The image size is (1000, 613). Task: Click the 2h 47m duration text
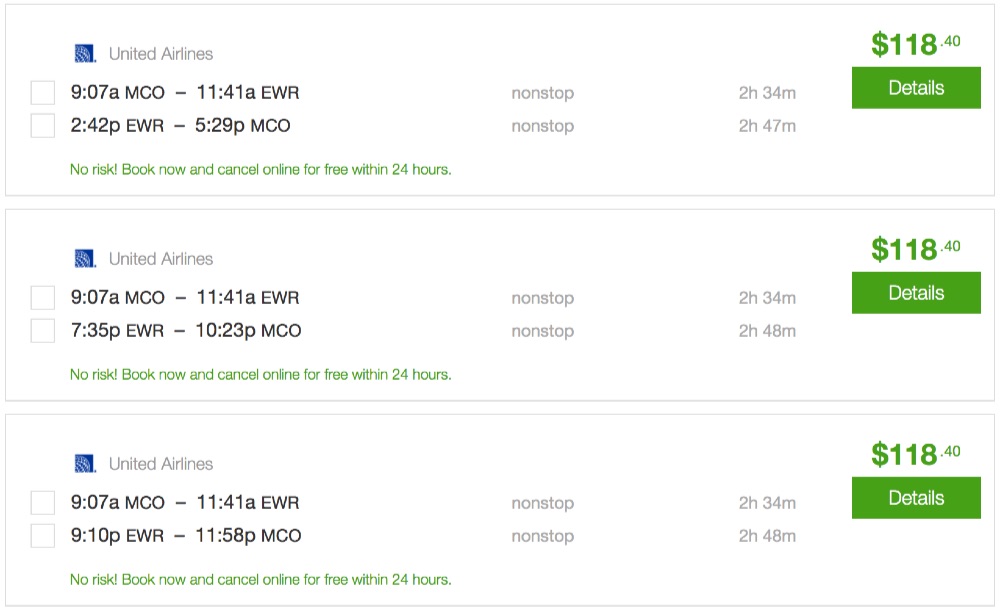[767, 126]
